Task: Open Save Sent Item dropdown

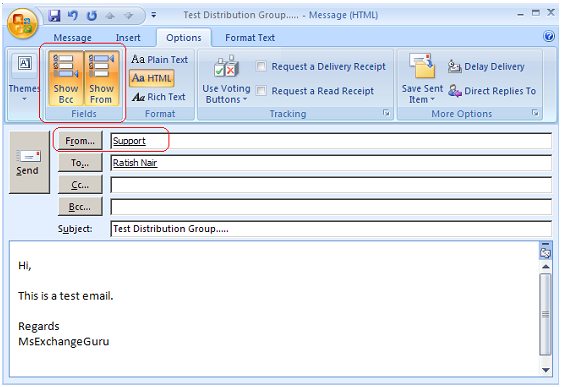Action: (x=422, y=79)
